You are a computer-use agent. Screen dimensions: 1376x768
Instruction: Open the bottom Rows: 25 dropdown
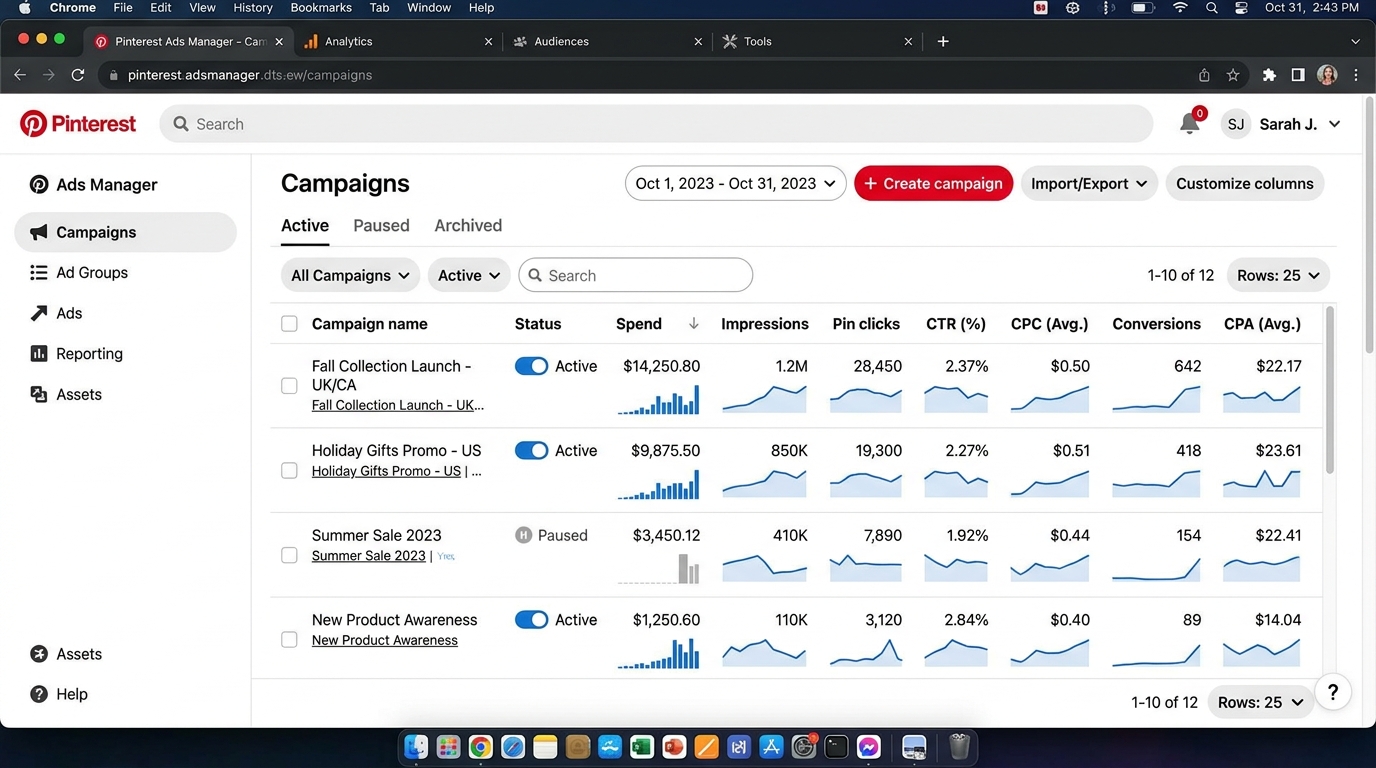click(1260, 702)
